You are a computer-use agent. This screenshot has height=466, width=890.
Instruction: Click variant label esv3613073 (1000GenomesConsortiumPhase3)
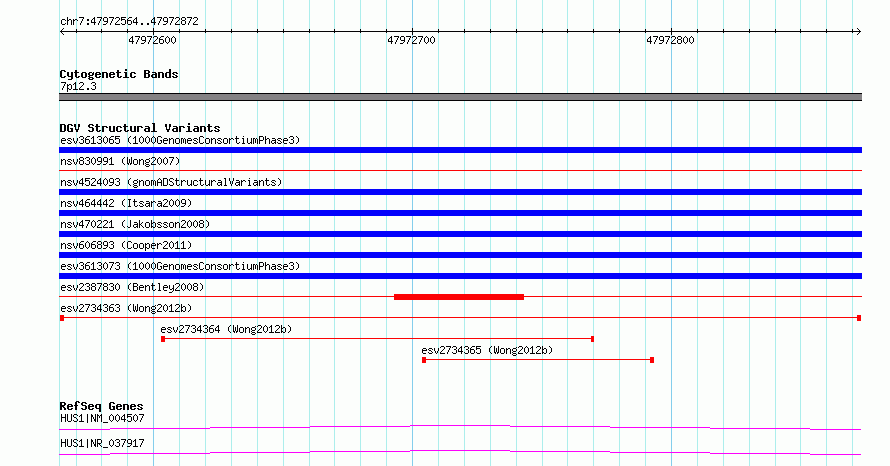tap(180, 266)
